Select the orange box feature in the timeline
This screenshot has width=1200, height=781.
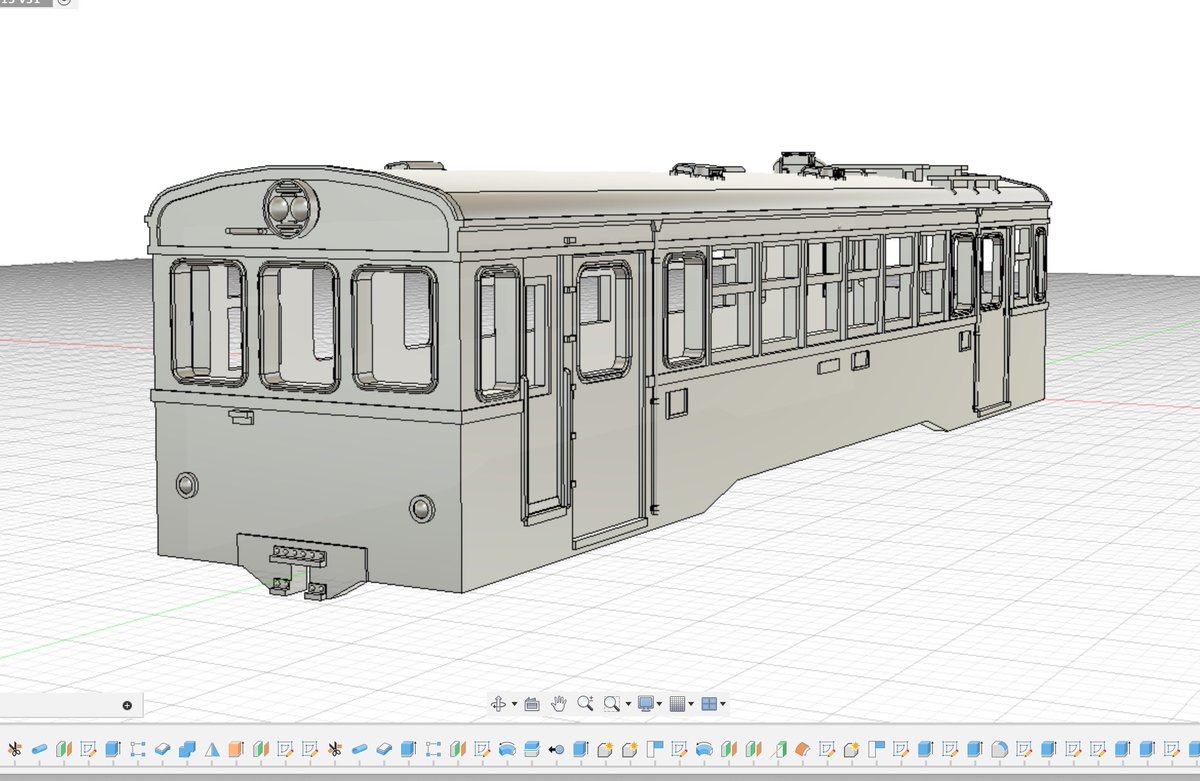point(236,749)
